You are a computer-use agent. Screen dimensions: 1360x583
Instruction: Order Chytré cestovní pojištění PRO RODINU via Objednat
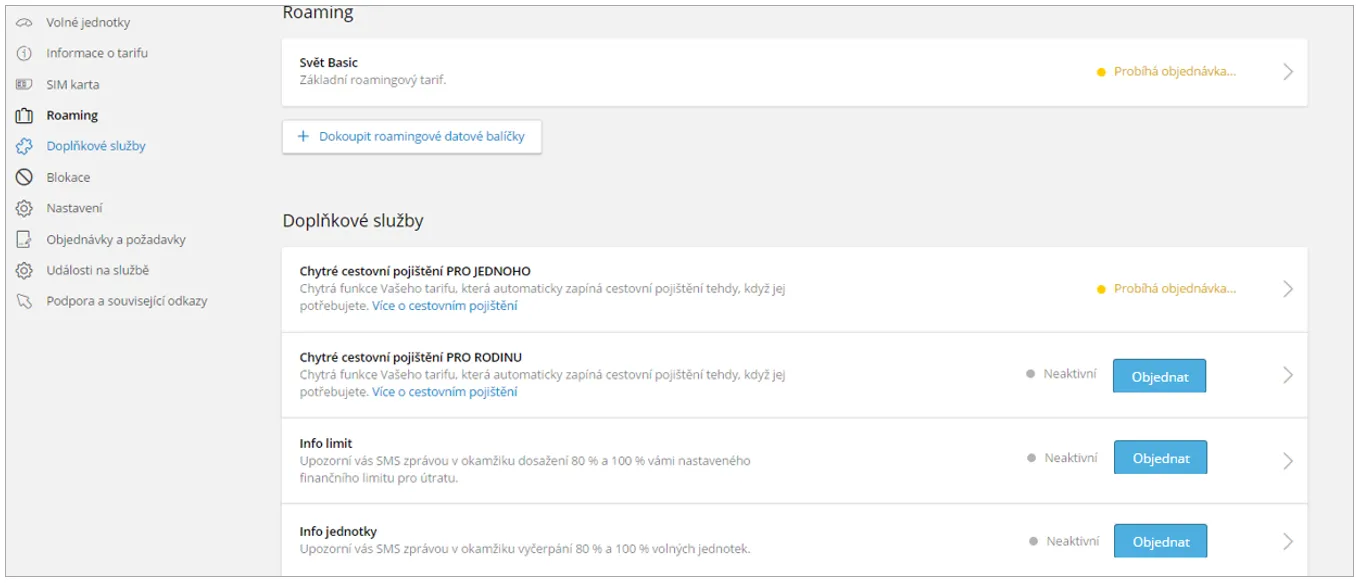click(x=1160, y=377)
